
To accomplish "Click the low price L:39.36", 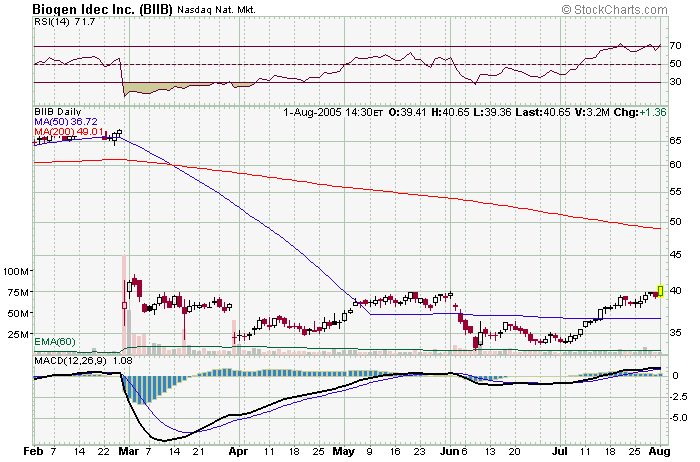I will click(x=492, y=112).
